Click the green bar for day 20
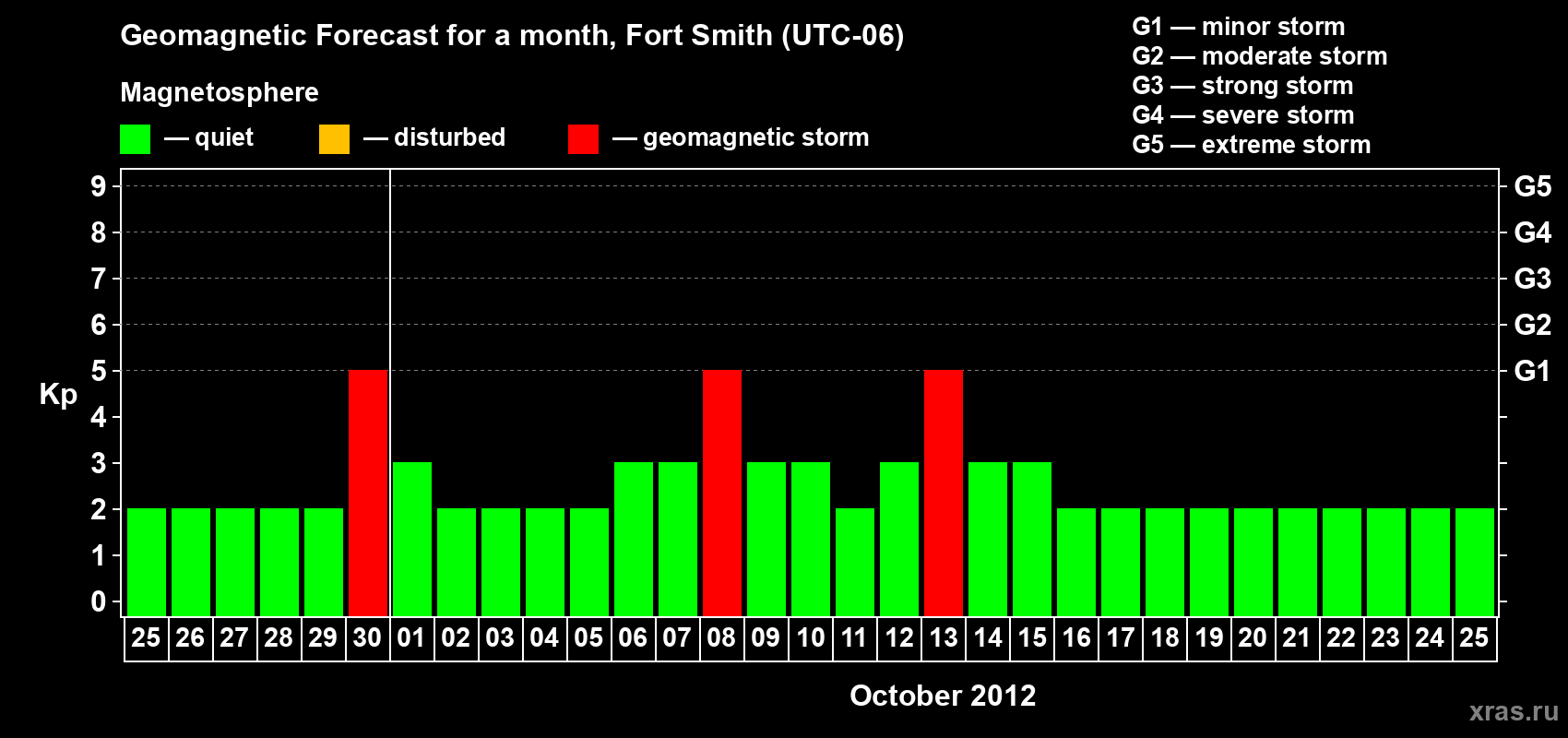1568x738 pixels. point(1253,562)
